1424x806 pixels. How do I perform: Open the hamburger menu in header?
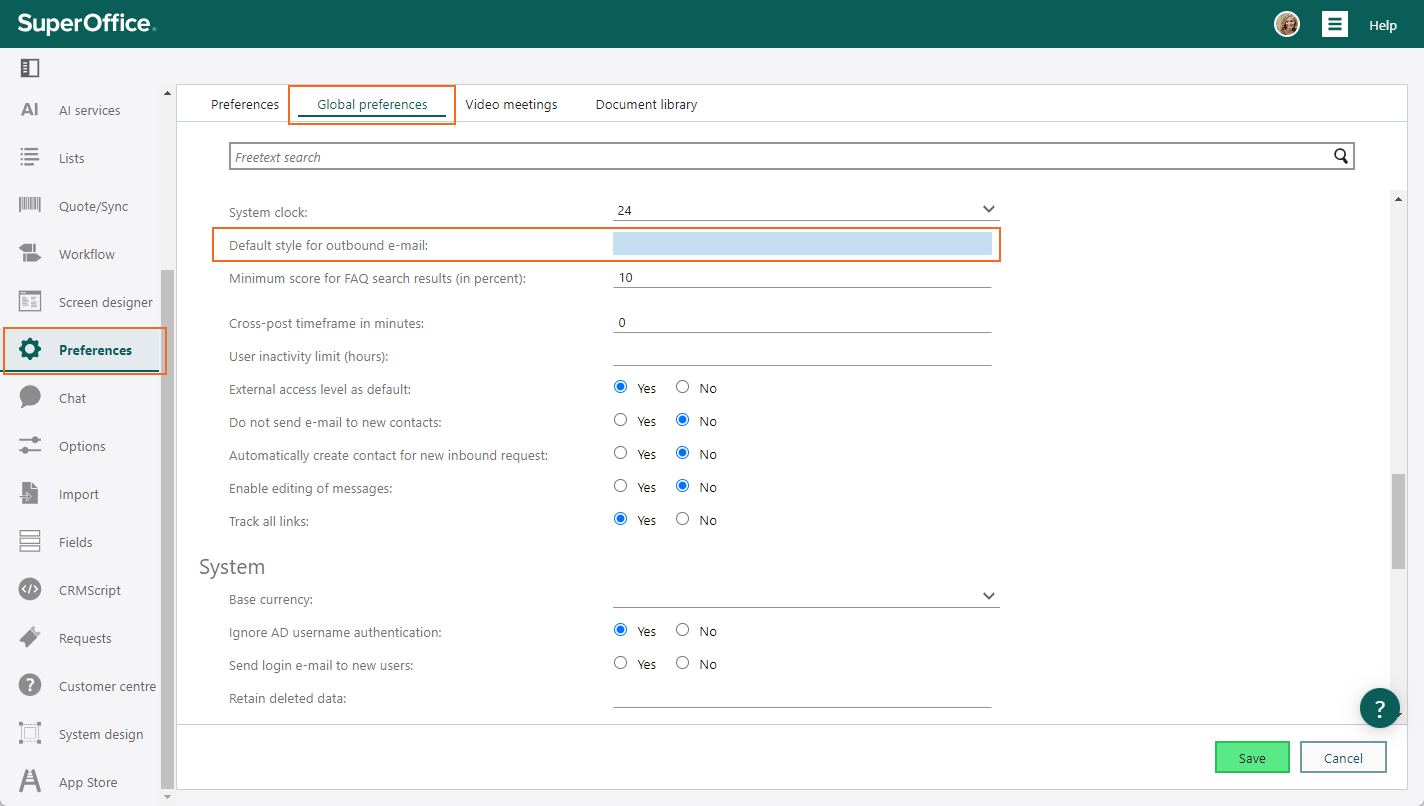1335,24
